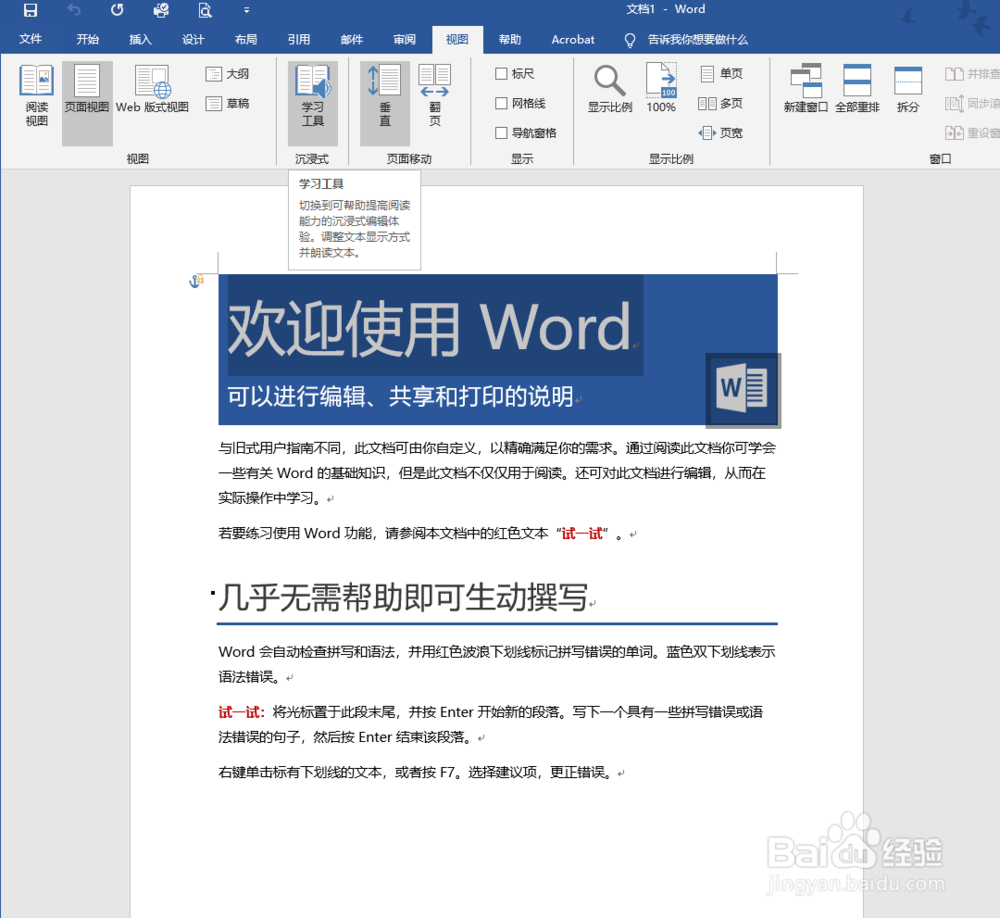
Task: Click the Word logo image in banner
Action: tap(743, 389)
